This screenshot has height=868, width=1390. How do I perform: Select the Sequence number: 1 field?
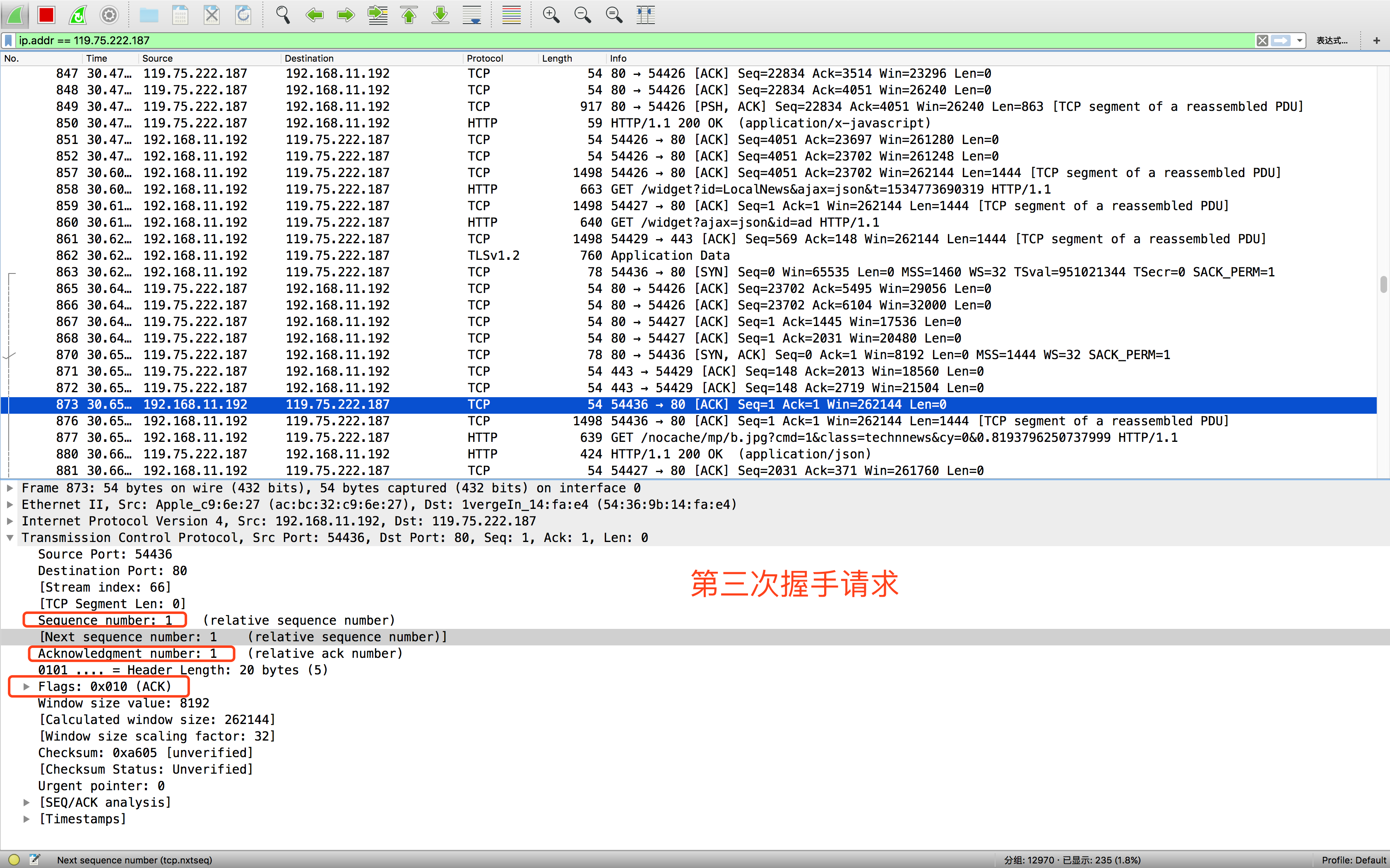[x=105, y=620]
